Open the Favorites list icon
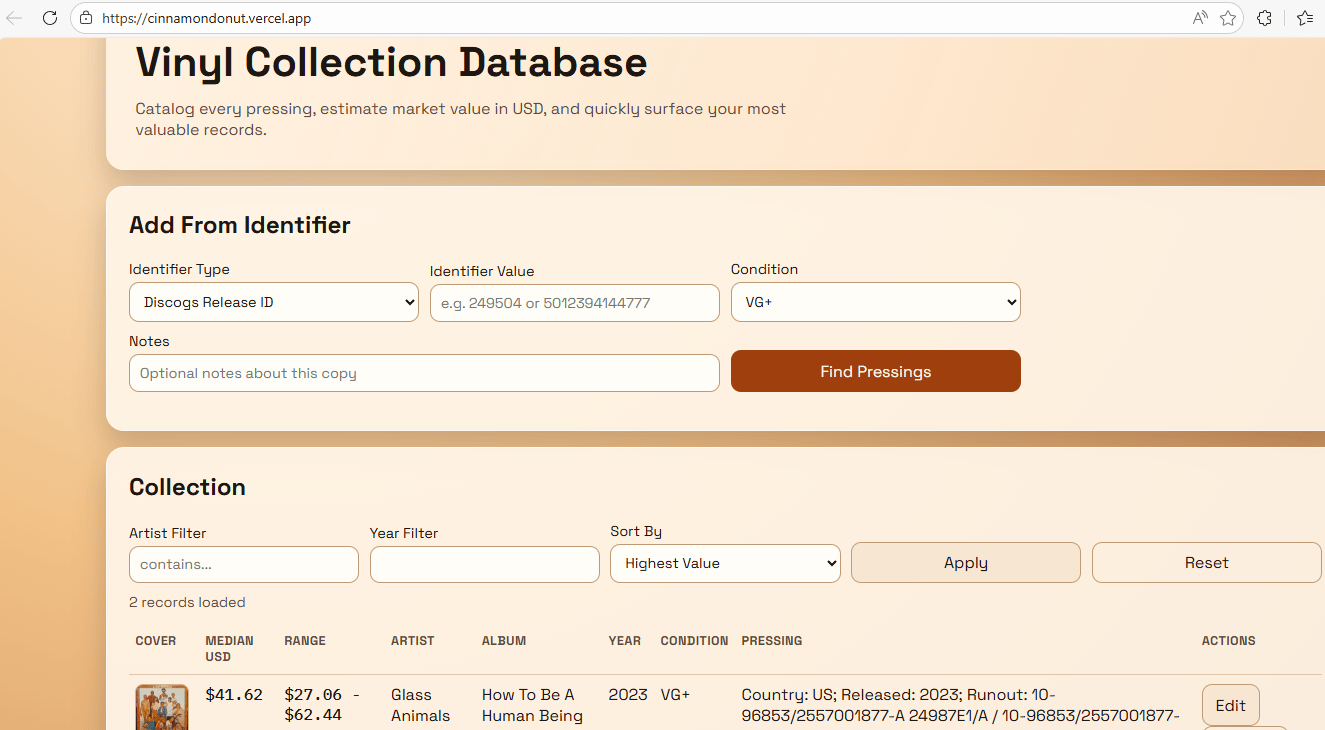This screenshot has height=730, width=1325. (1305, 18)
